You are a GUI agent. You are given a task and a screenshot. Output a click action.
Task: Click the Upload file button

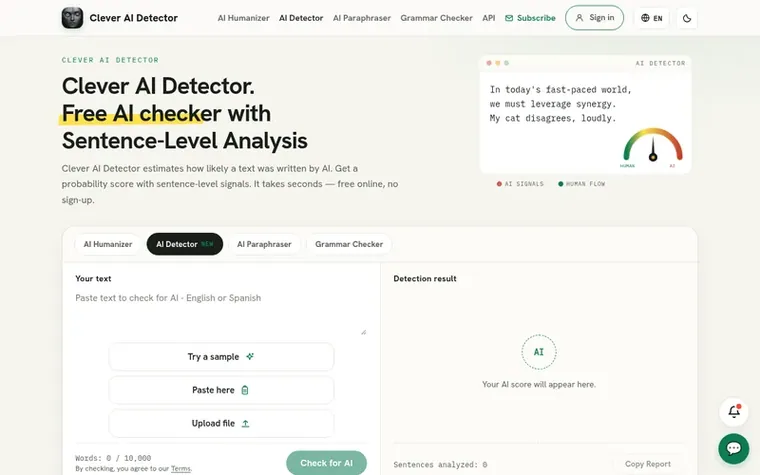(222, 424)
